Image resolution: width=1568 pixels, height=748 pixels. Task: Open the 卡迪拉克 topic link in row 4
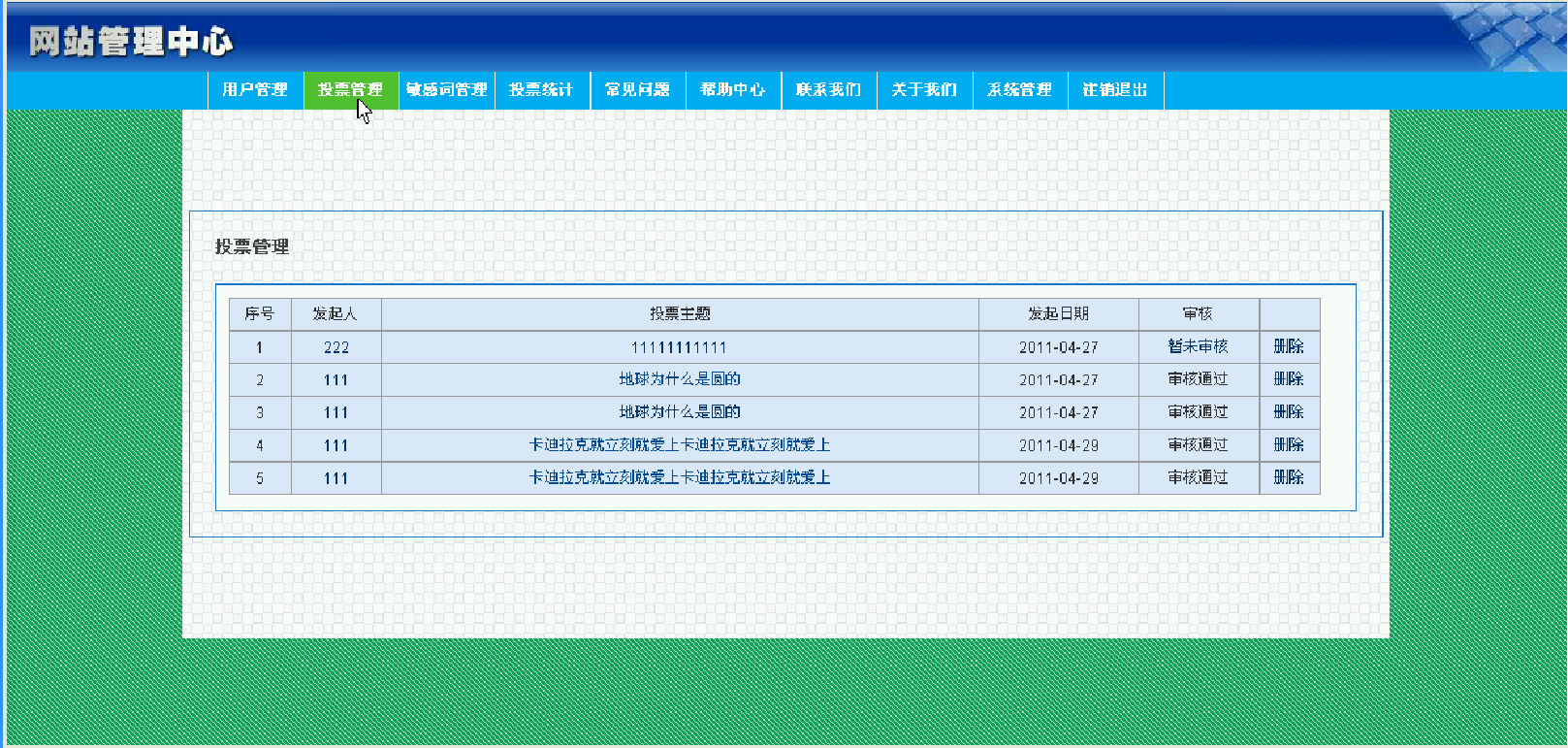tap(680, 445)
